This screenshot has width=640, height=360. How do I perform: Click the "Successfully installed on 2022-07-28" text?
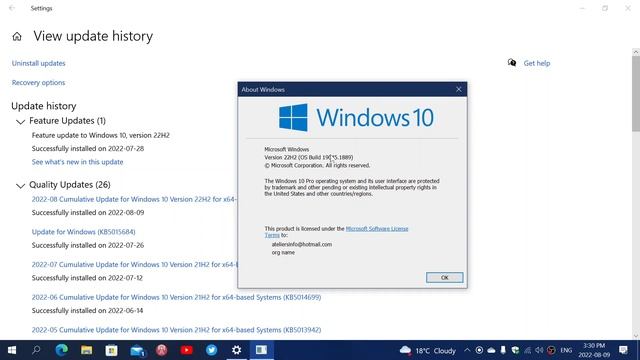[88, 149]
